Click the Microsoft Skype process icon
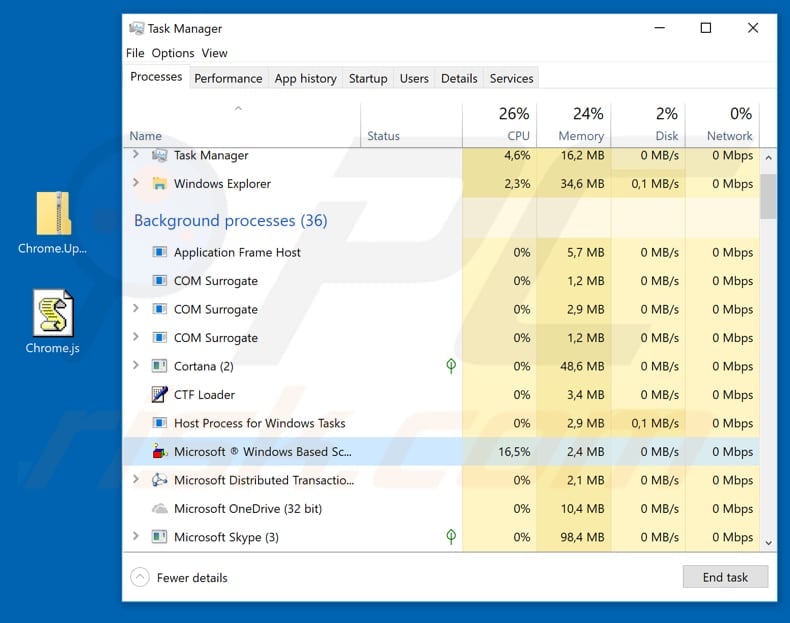This screenshot has height=623, width=790. click(x=160, y=537)
